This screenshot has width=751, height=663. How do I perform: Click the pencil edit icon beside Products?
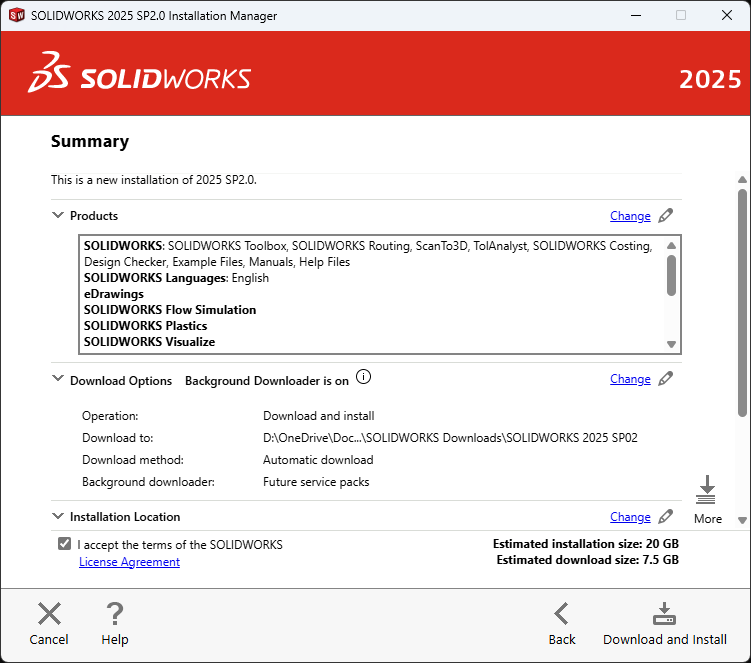click(x=666, y=216)
